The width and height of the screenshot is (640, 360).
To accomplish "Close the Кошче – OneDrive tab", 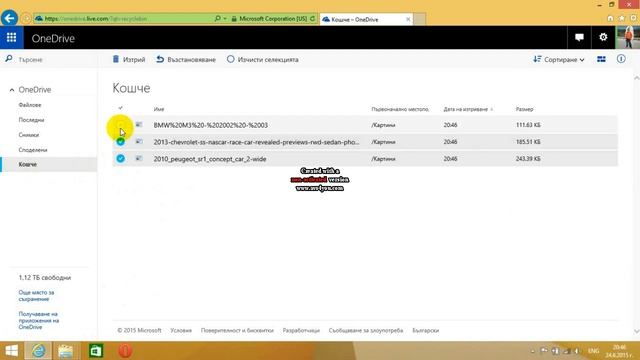I will tap(408, 19).
